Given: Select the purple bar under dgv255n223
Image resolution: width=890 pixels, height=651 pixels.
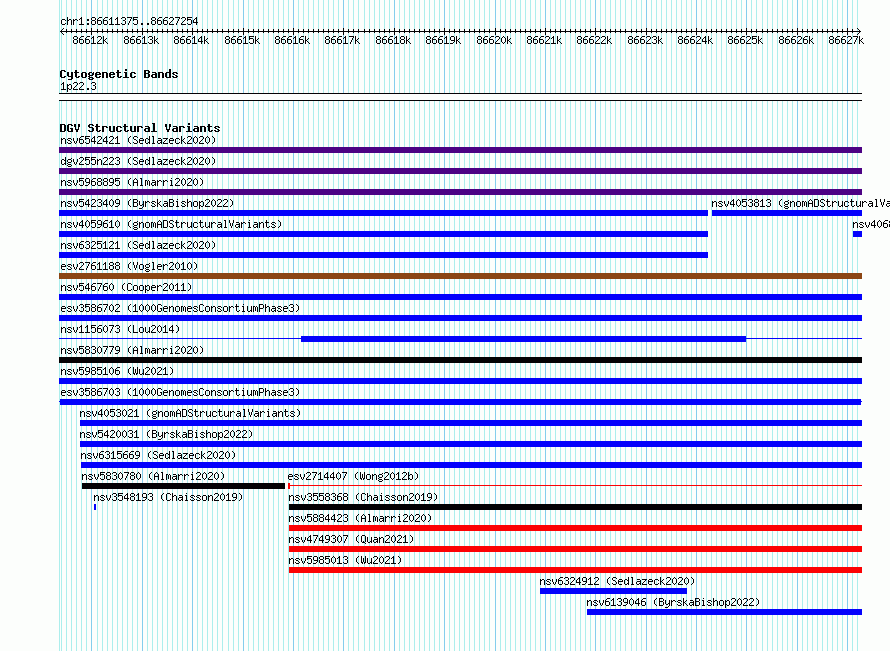Looking at the screenshot, I should pyautogui.click(x=460, y=171).
